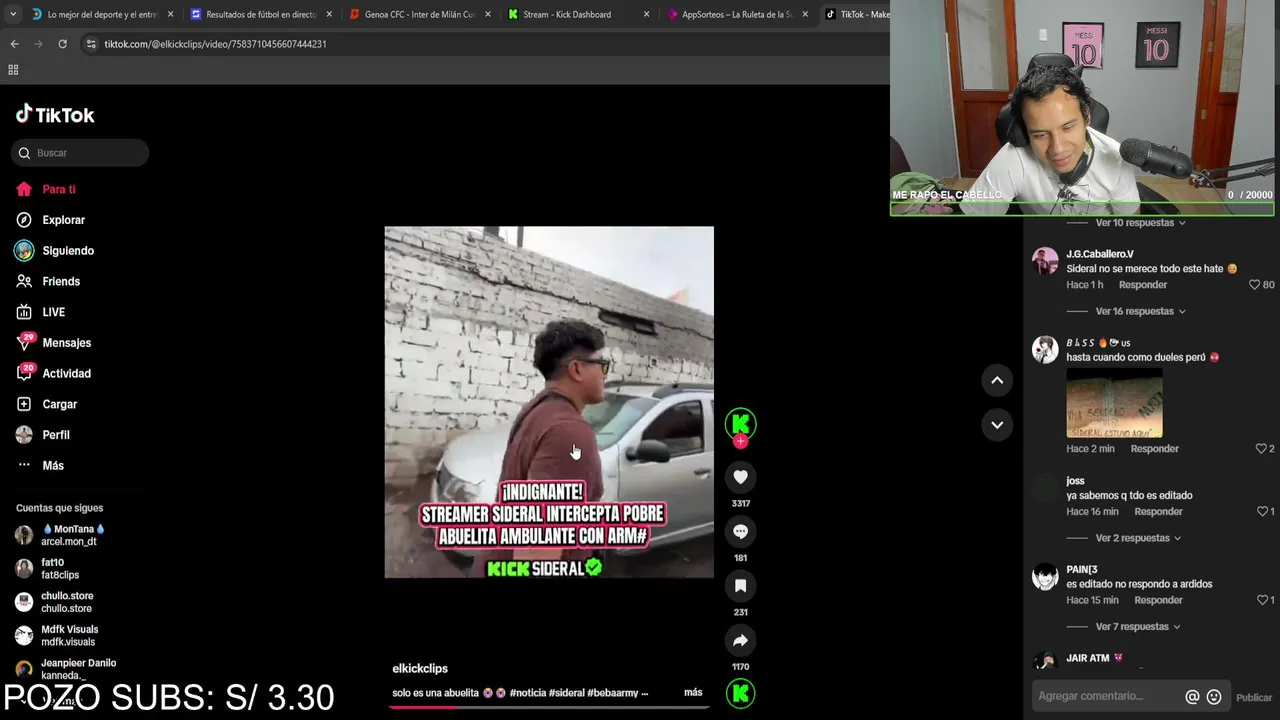Reload the browser page
Image resolution: width=1280 pixels, height=720 pixels.
pos(62,44)
